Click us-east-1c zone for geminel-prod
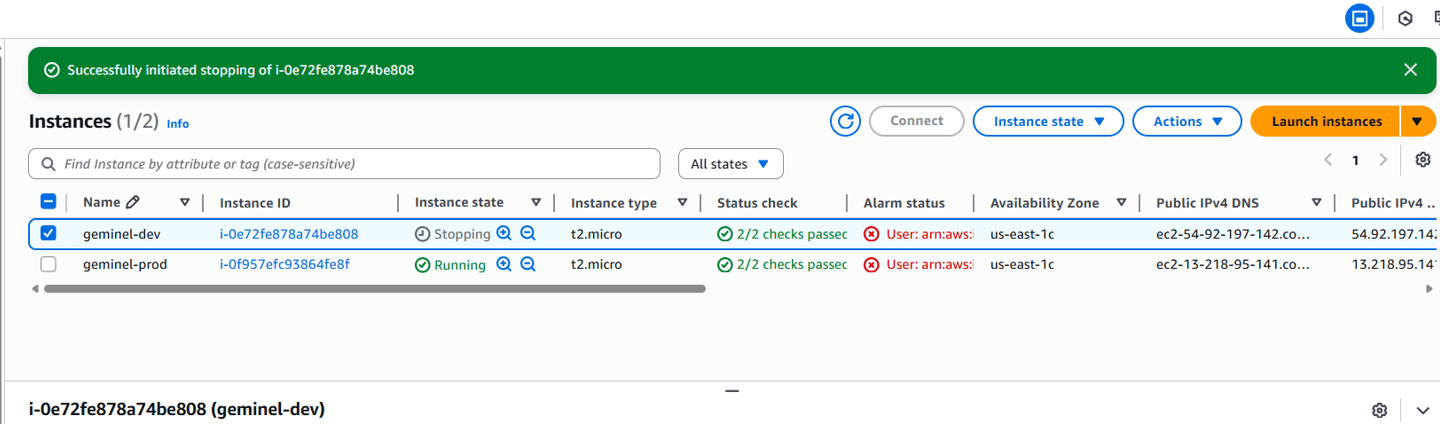This screenshot has width=1440, height=424. click(x=1022, y=264)
